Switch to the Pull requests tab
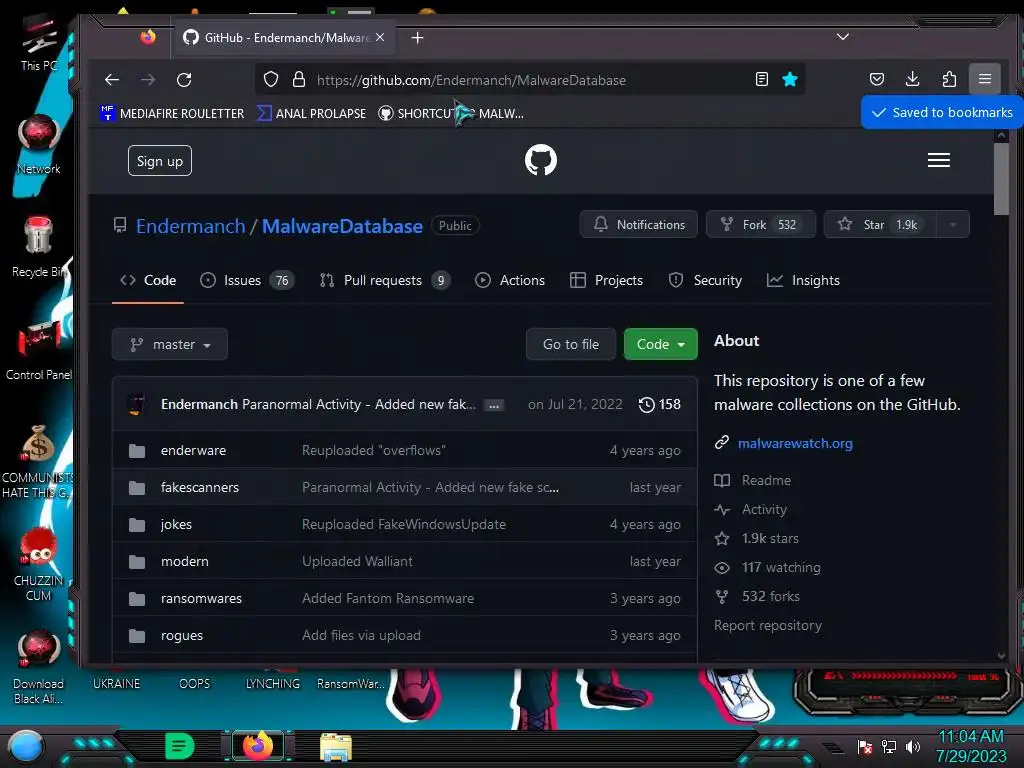This screenshot has height=768, width=1024. click(384, 280)
